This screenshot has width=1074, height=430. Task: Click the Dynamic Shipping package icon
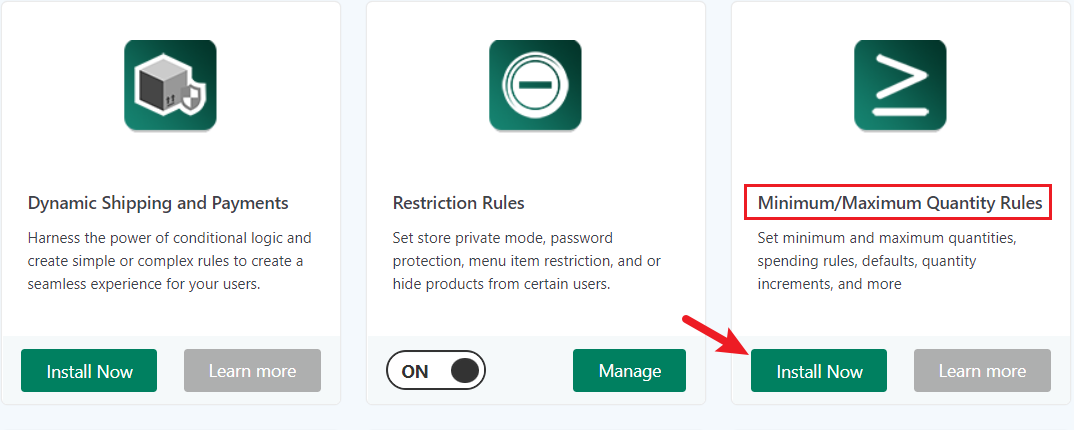[170, 85]
